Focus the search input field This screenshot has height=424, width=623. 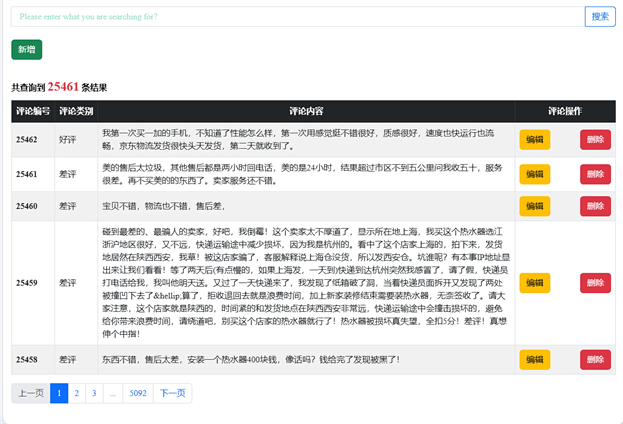(297, 17)
